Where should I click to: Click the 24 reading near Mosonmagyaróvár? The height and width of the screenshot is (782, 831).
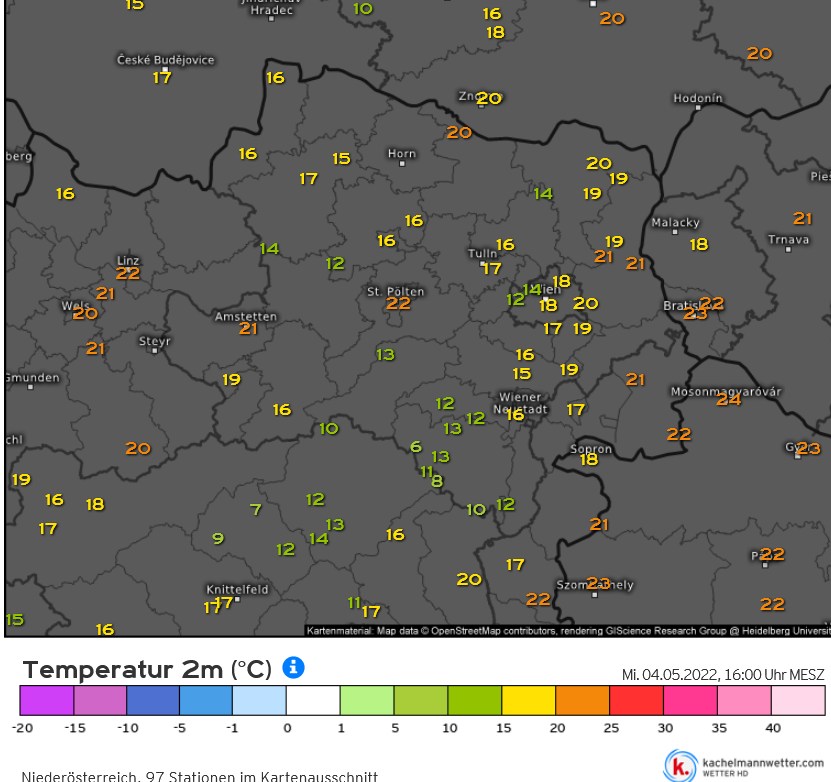pyautogui.click(x=728, y=399)
